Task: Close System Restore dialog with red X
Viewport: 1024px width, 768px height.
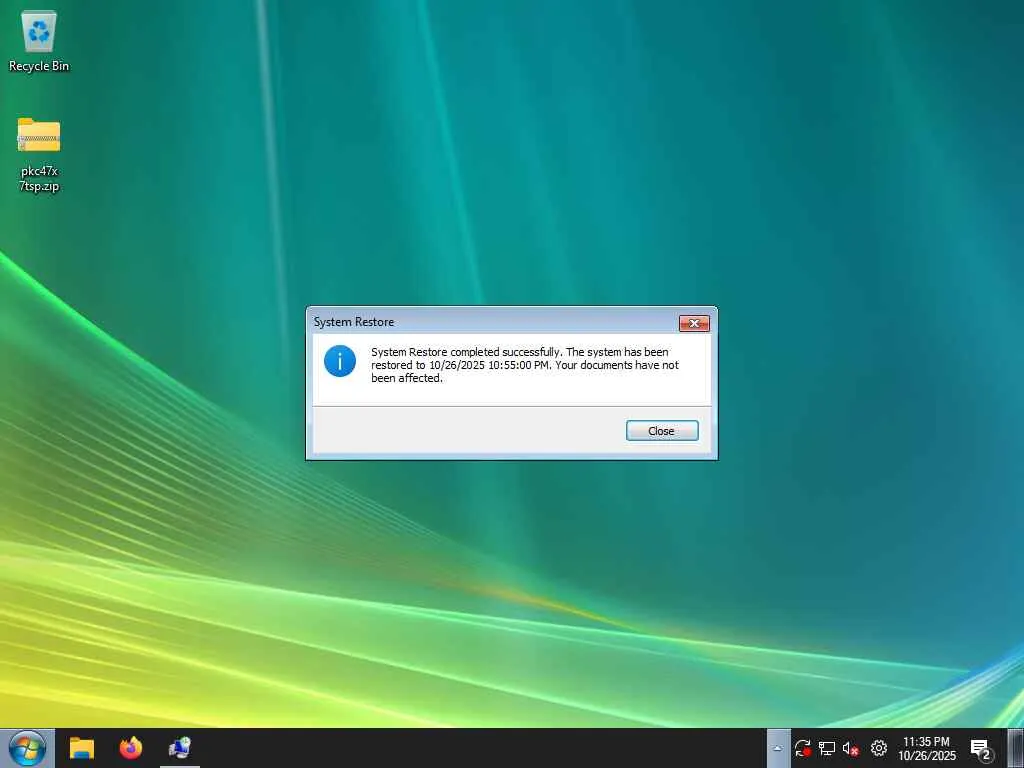Action: 694,323
